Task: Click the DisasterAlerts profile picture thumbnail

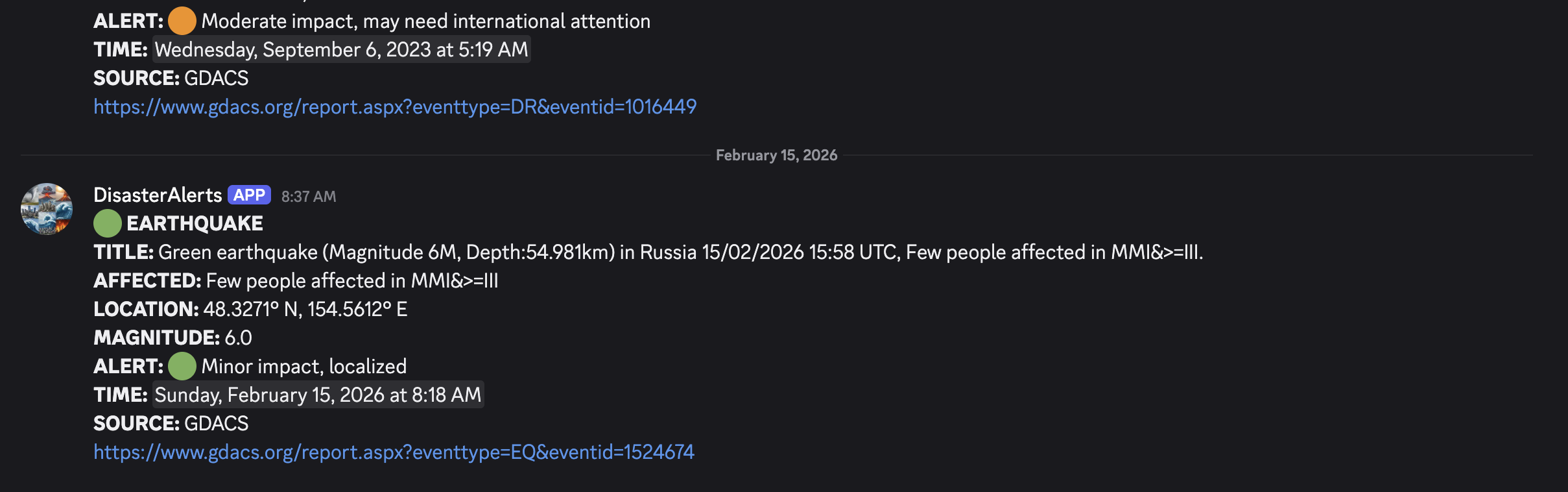Action: tap(45, 208)
